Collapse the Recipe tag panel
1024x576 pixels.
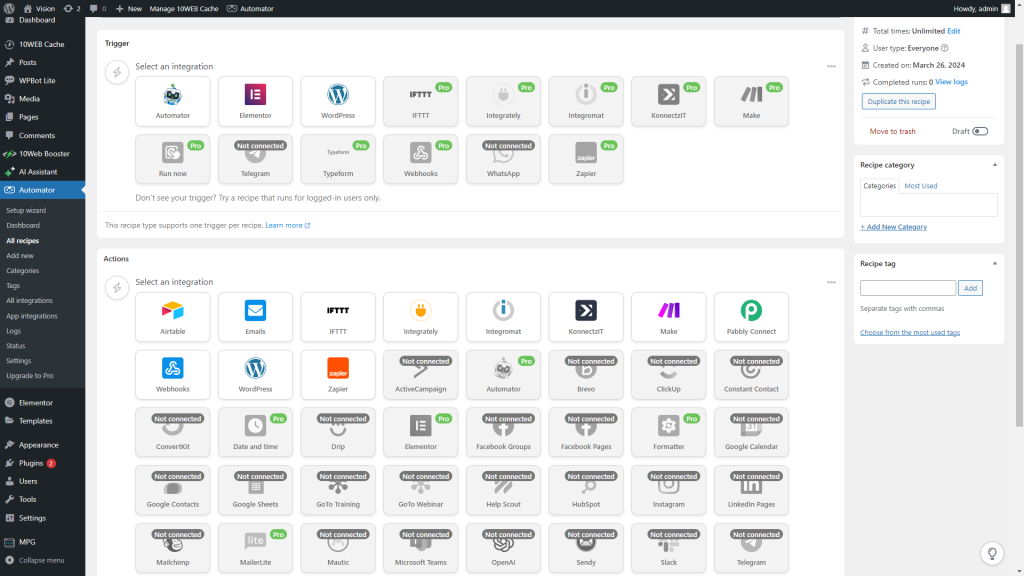pos(995,264)
